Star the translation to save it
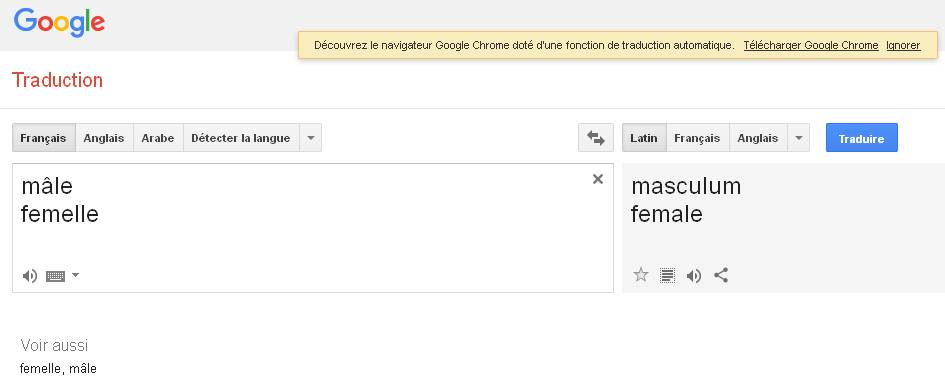The height and width of the screenshot is (392, 945). tap(641, 276)
